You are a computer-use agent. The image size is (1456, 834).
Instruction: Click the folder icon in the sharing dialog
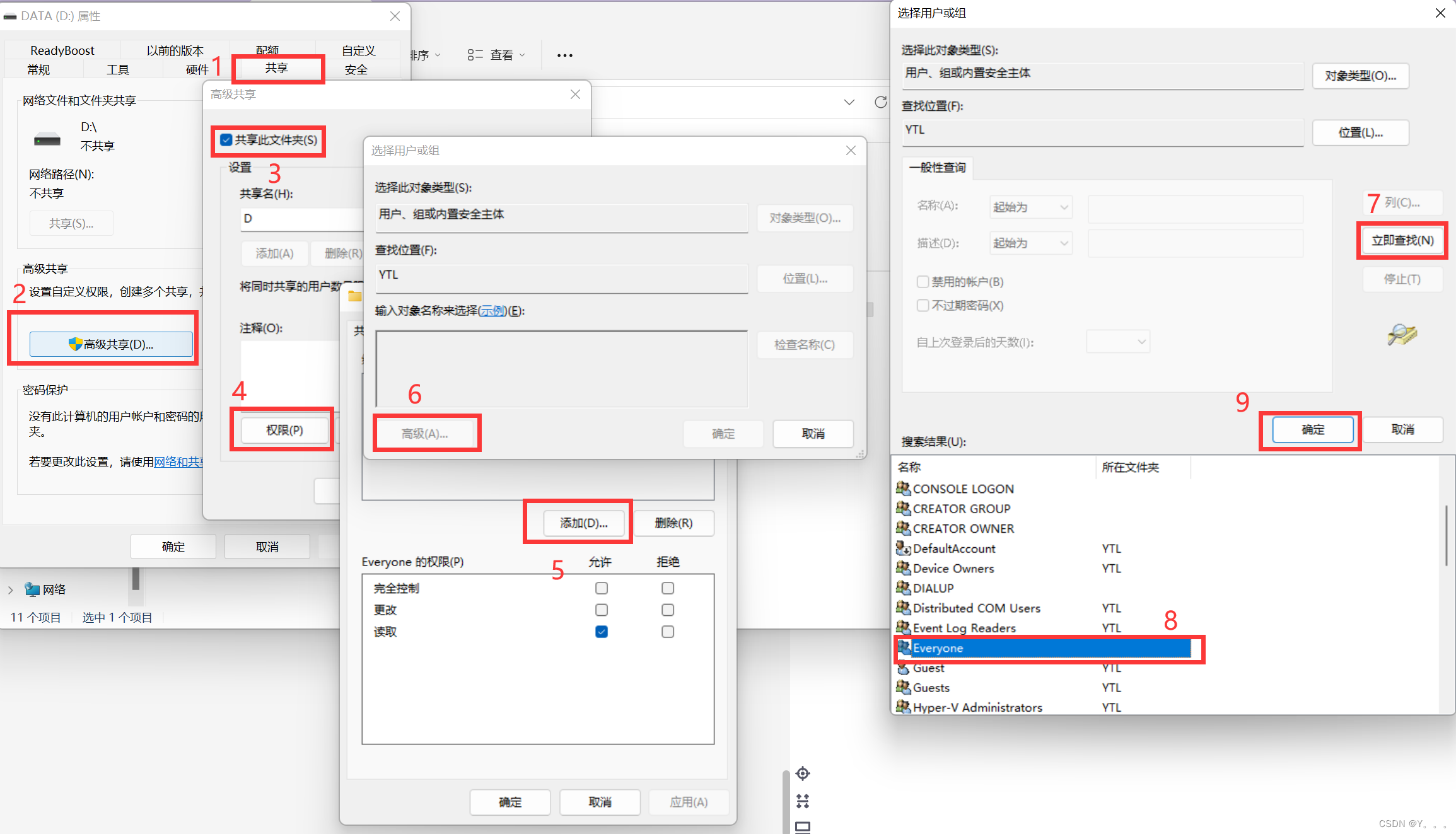354,296
